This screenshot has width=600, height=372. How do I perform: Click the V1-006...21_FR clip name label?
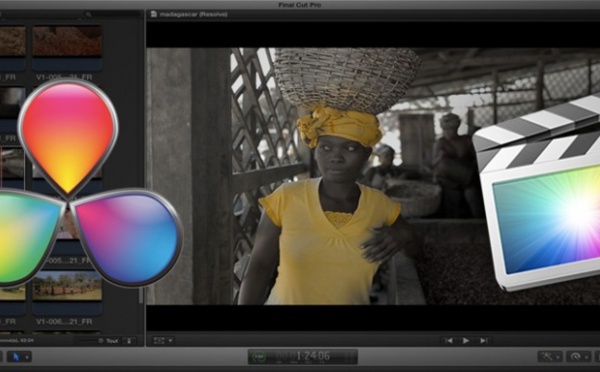point(64,321)
